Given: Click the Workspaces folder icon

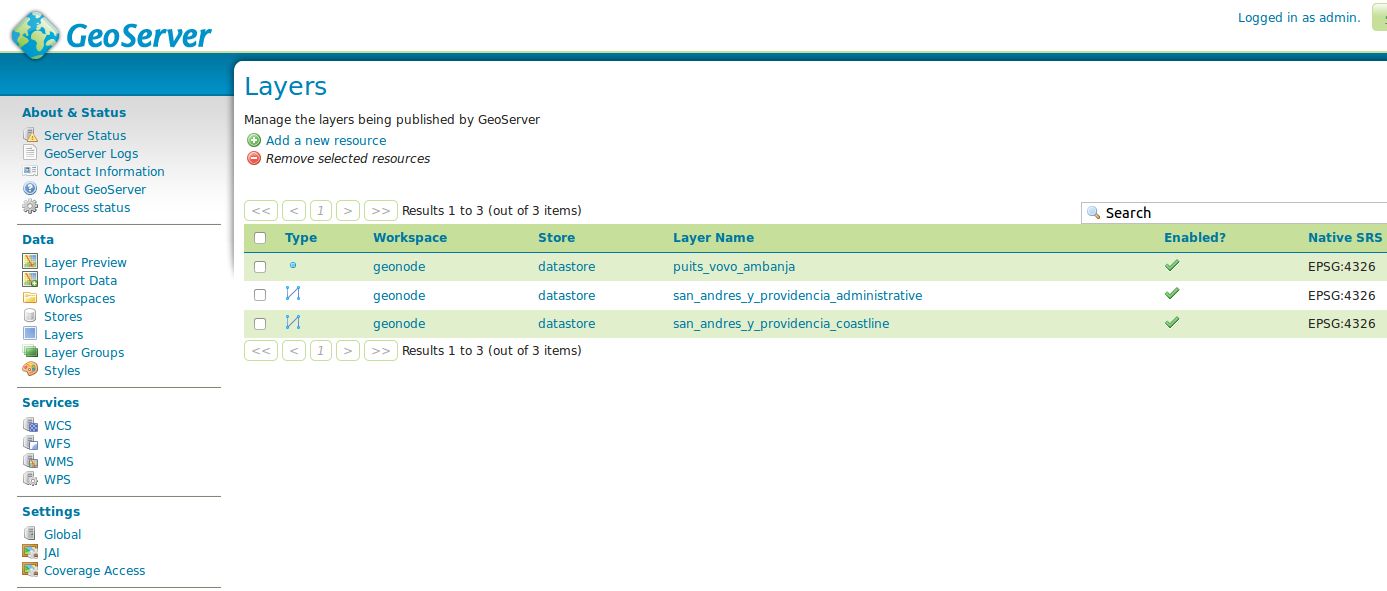Looking at the screenshot, I should point(30,298).
